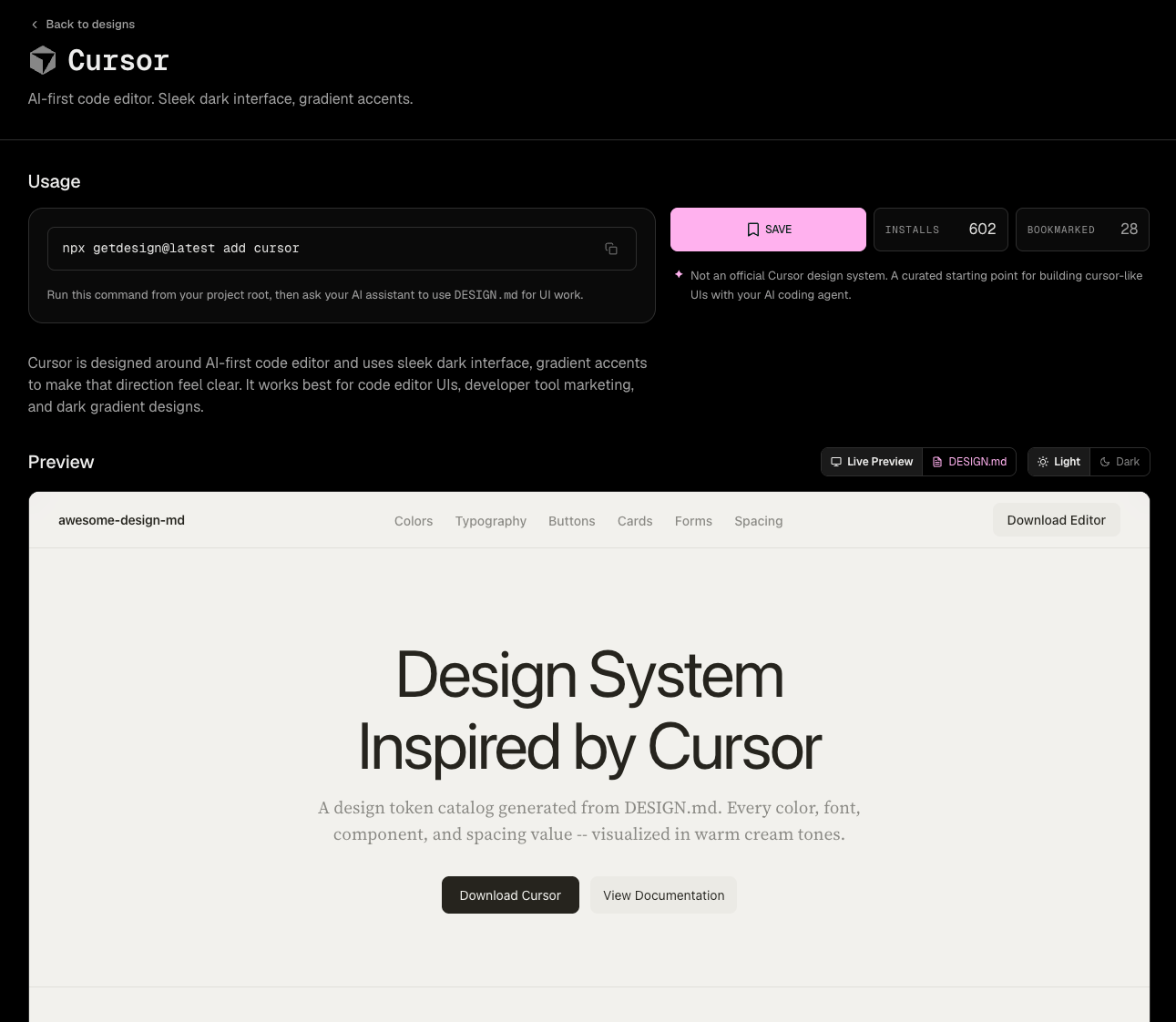The image size is (1176, 1022).
Task: Click the document icon beside DESIGN.md
Action: click(x=937, y=462)
